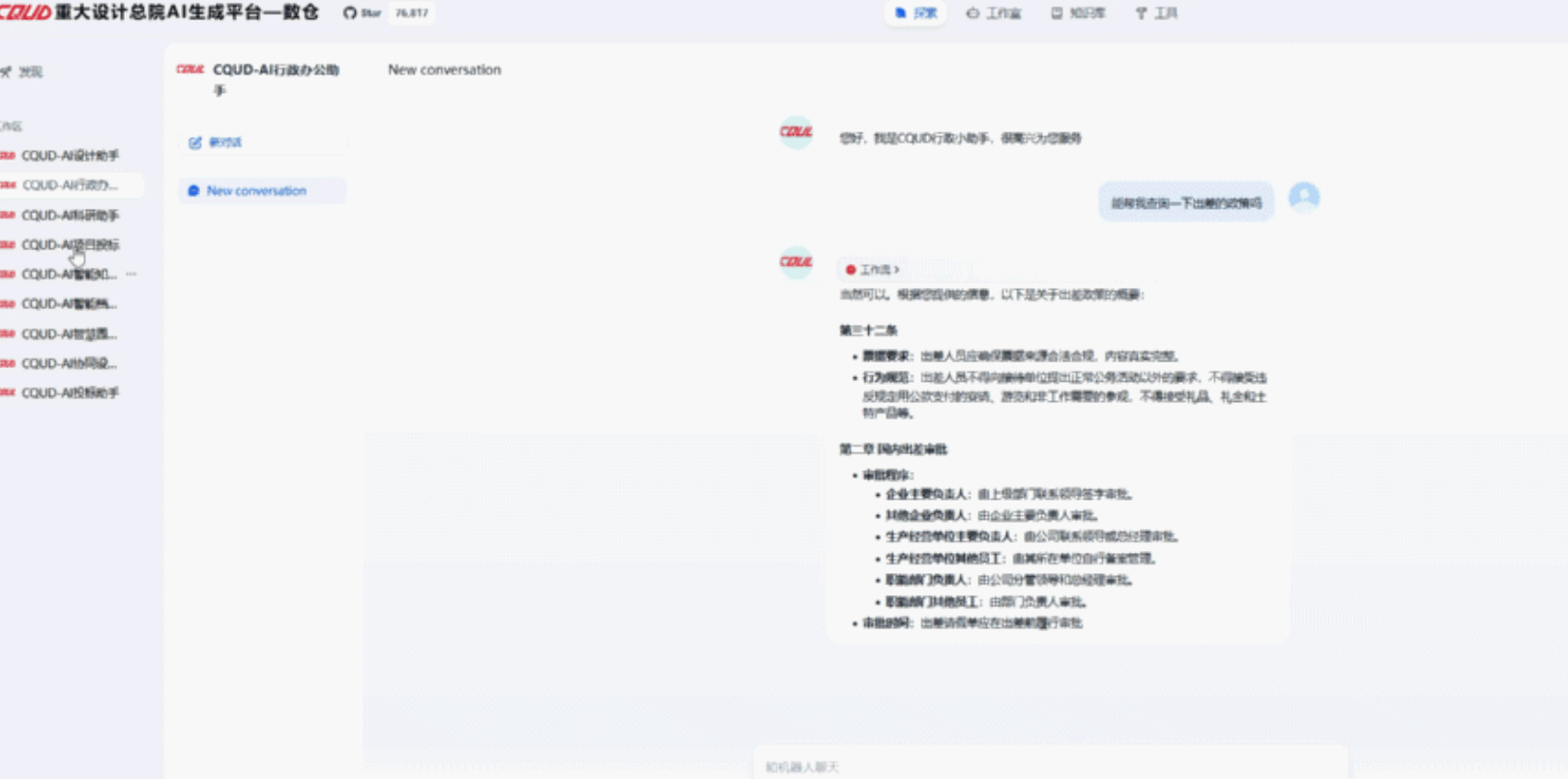Open CQUD-AI智慧... in workspace list
Screen dimensions: 1568x779
[70, 333]
